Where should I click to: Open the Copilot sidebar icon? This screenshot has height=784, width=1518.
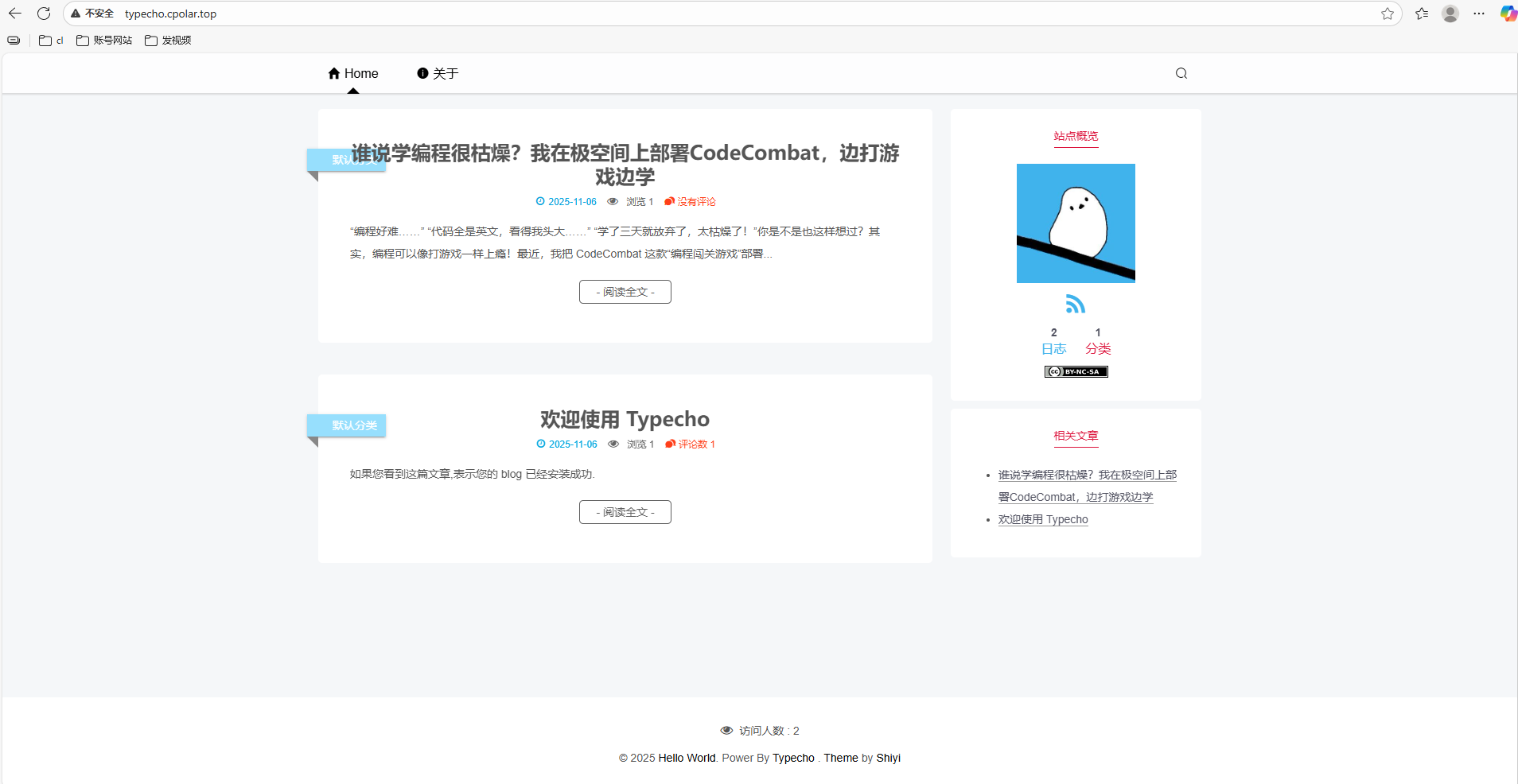1507,14
